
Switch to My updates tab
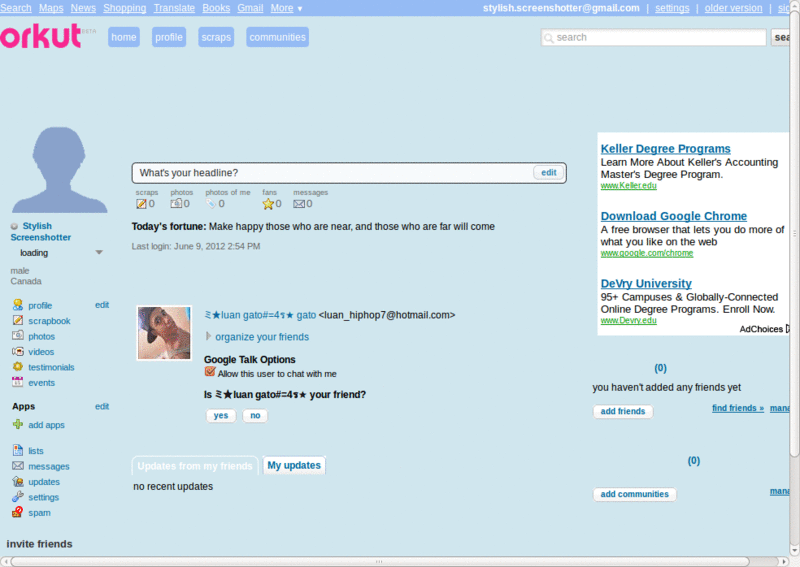point(294,465)
